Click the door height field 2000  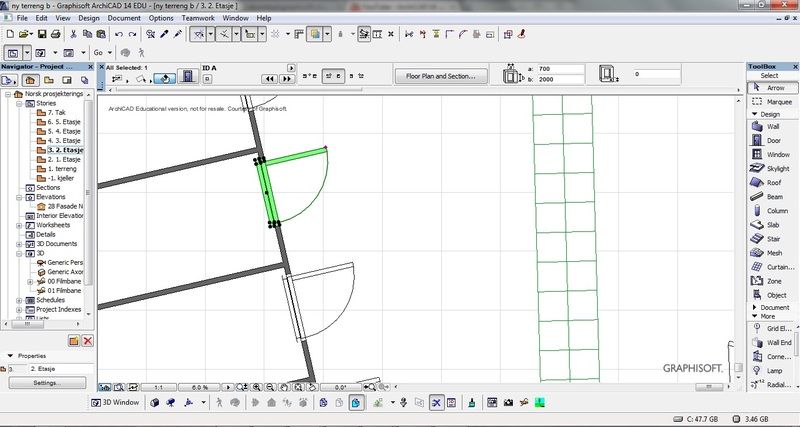click(x=560, y=79)
